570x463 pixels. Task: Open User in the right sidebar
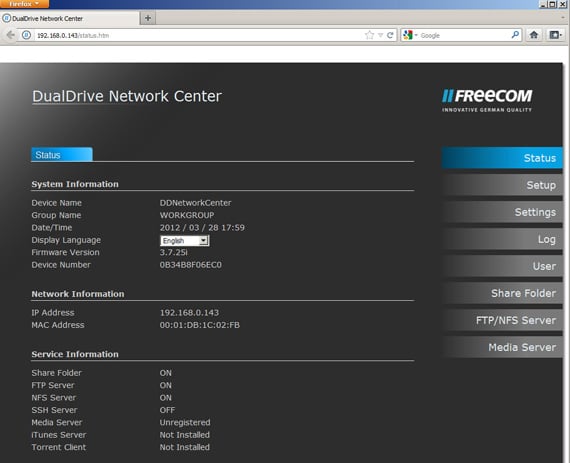click(502, 266)
